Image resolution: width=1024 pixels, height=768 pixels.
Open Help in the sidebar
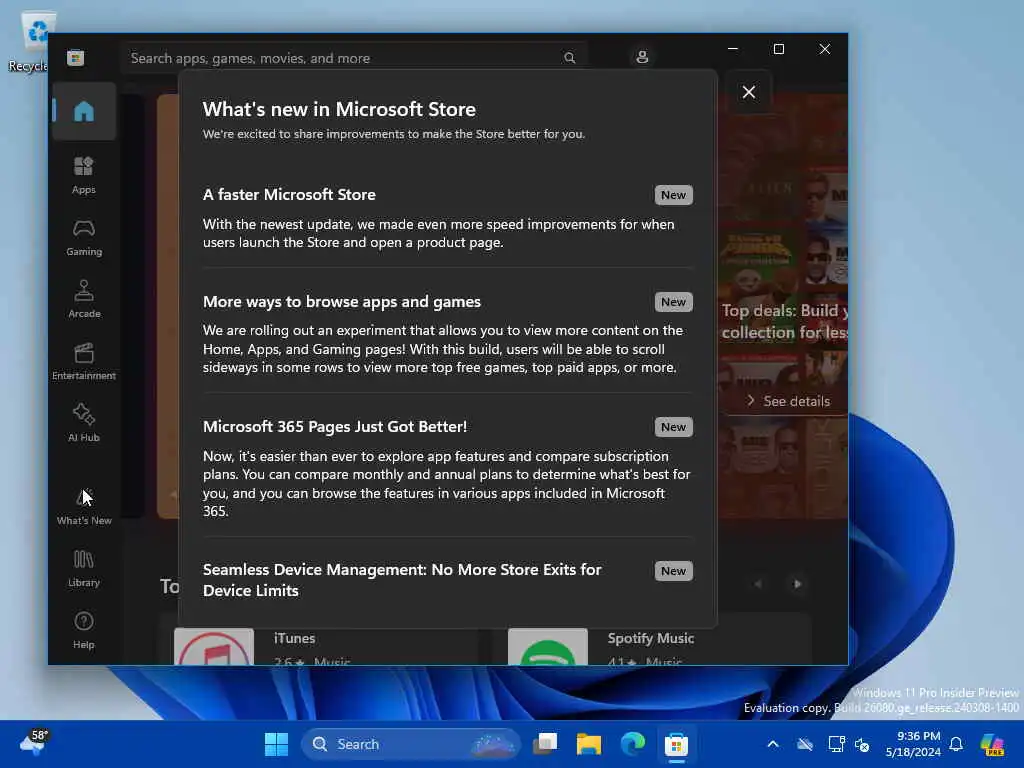(x=84, y=631)
